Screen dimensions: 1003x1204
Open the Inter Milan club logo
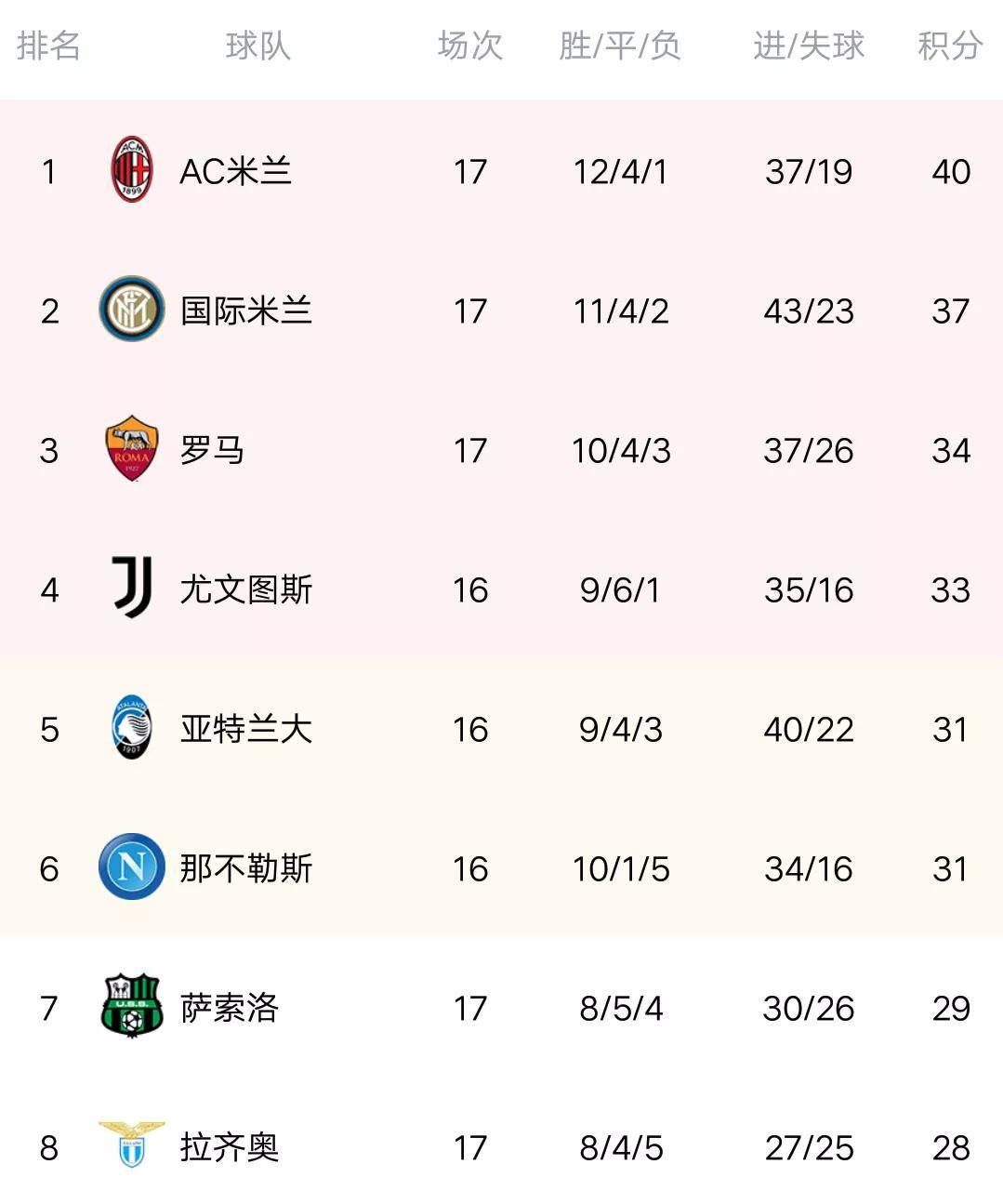(131, 310)
